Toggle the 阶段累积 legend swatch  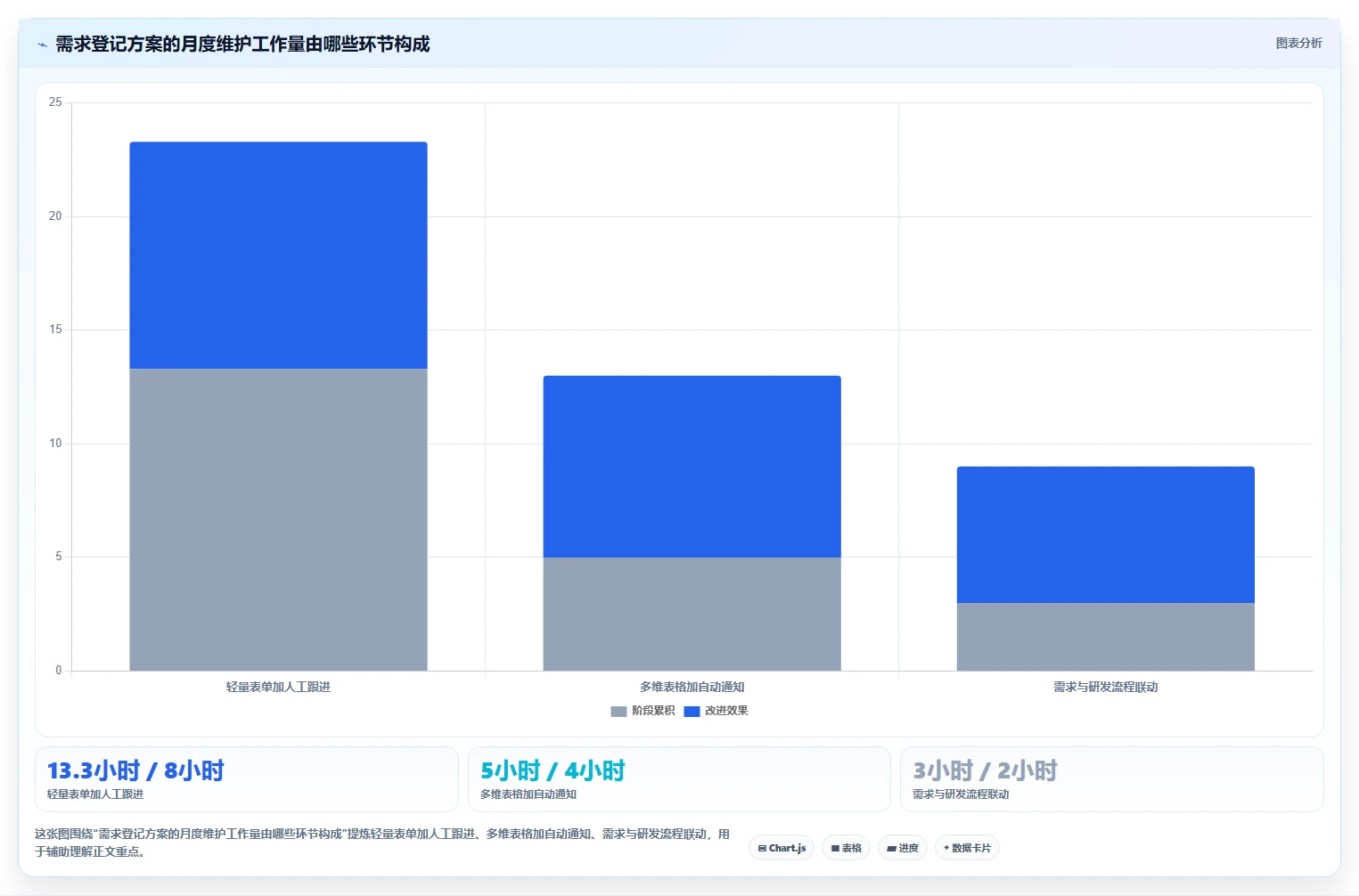tap(618, 711)
